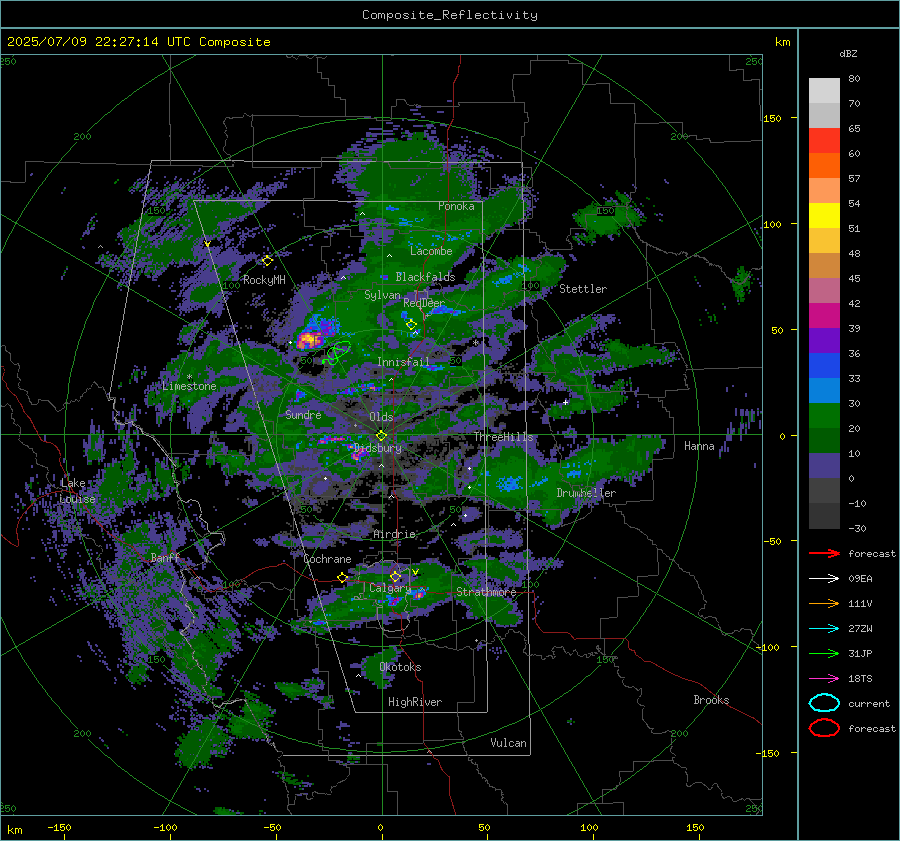
Task: Pick the cyan 27ZW arrow legend icon
Action: [824, 629]
